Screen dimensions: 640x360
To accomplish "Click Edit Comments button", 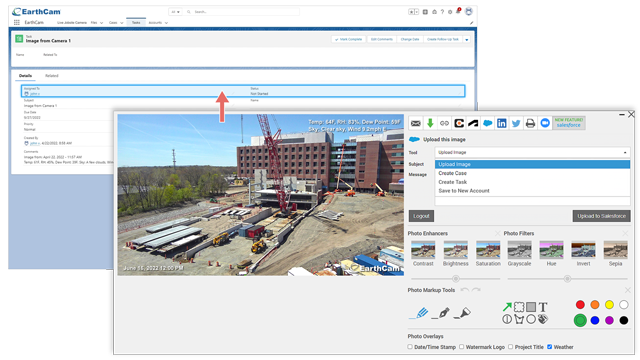I will click(x=382, y=40).
